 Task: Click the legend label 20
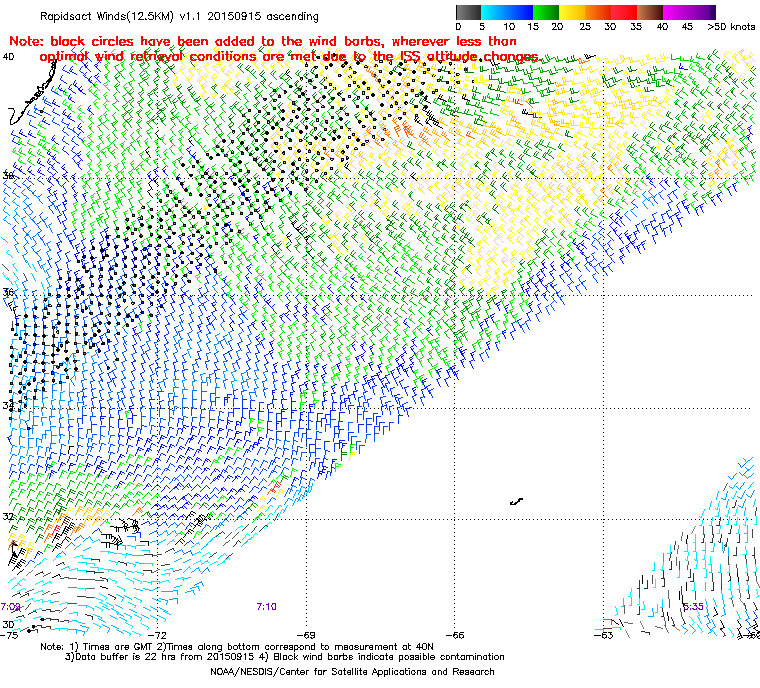point(557,27)
